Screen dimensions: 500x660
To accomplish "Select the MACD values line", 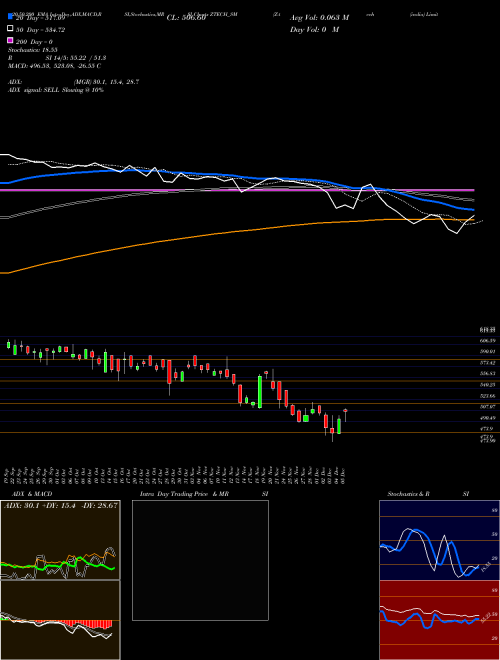I will coord(54,66).
